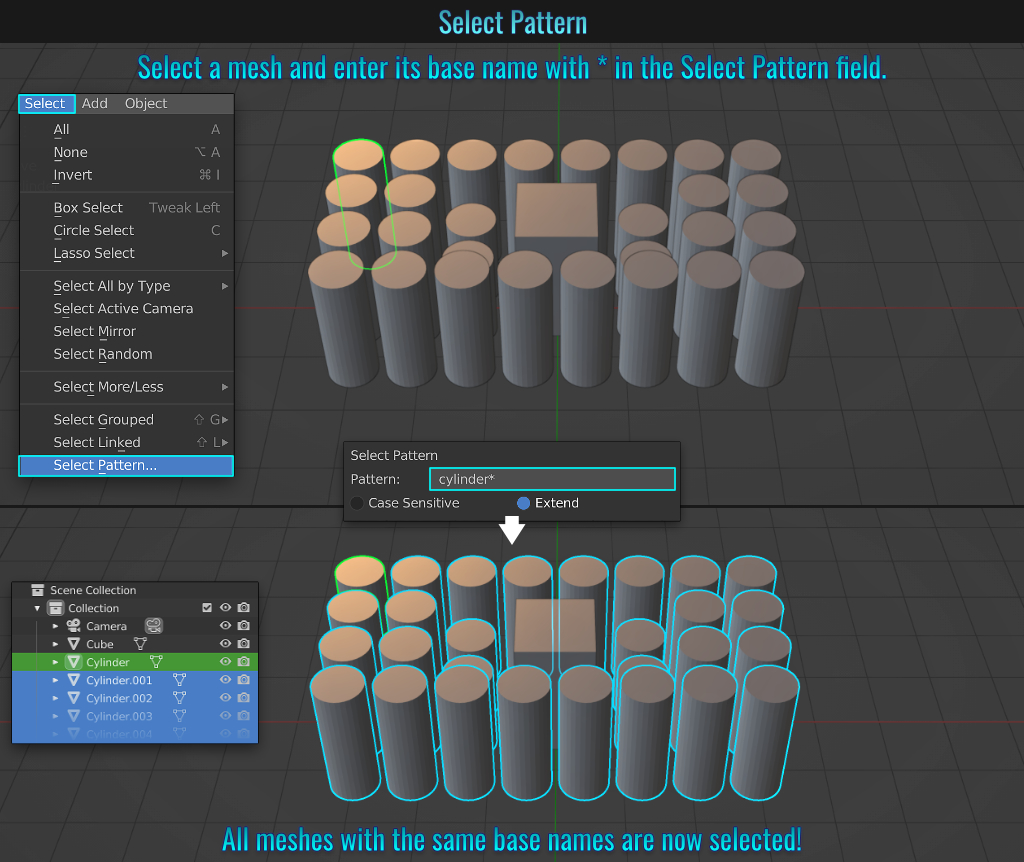Screen dimensions: 1024x862
Task: Open the Object menu
Action: tap(146, 103)
